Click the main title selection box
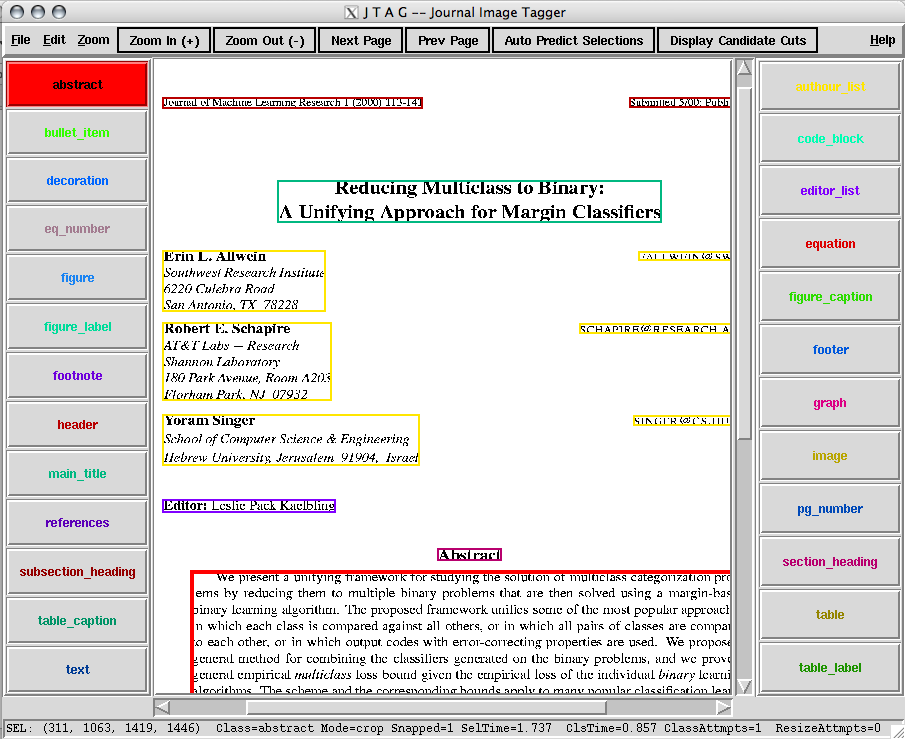Viewport: 905px width, 739px height. pos(469,201)
